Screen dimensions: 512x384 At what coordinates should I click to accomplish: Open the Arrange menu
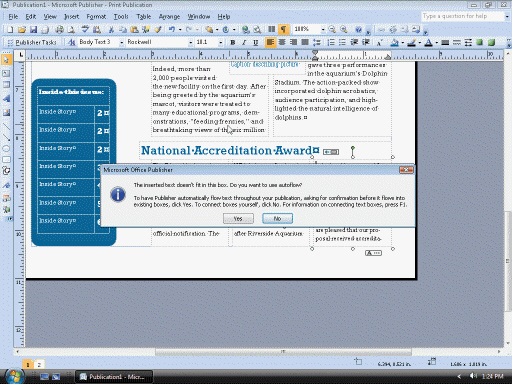click(x=169, y=17)
